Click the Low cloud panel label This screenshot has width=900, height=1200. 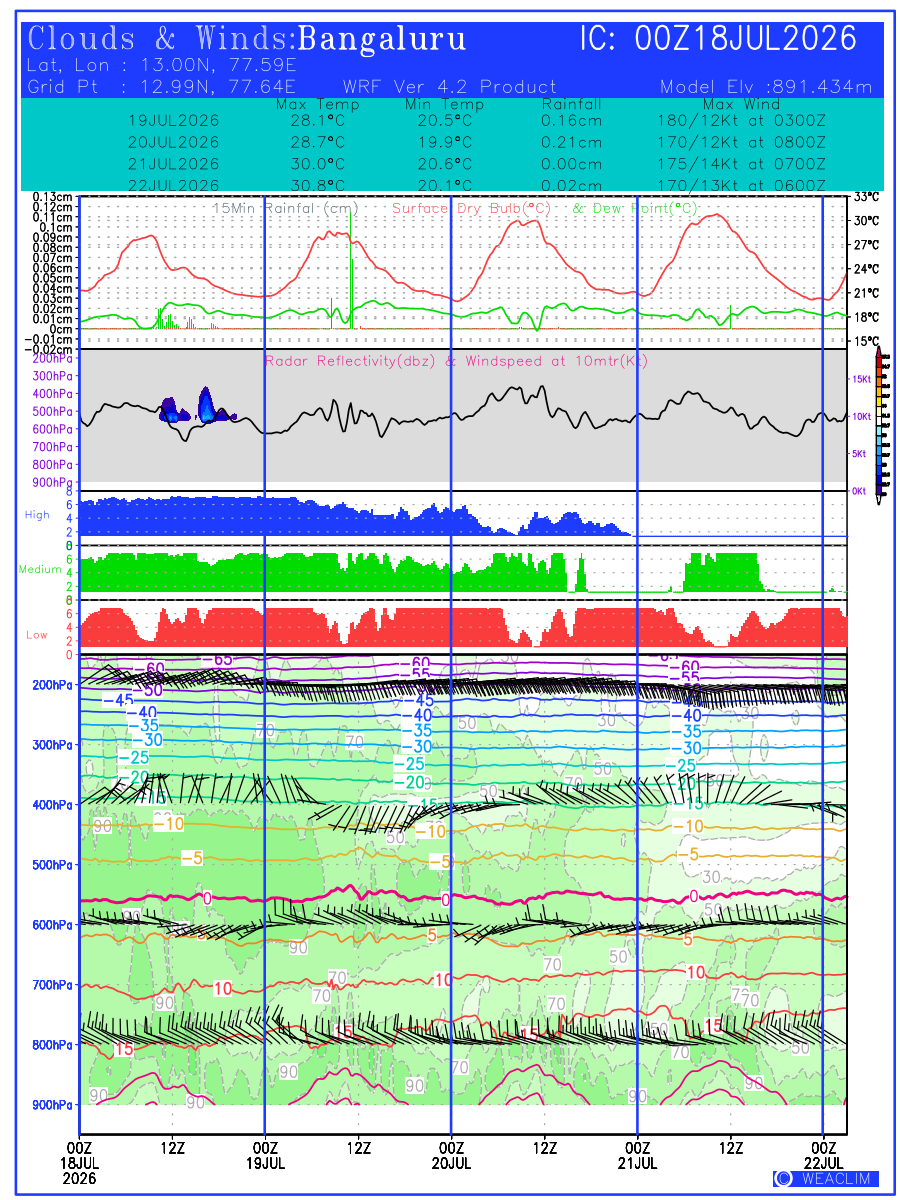click(x=37, y=634)
